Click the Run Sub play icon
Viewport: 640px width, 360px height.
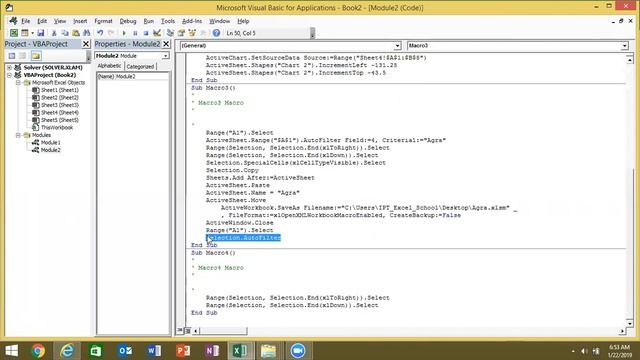pos(124,33)
